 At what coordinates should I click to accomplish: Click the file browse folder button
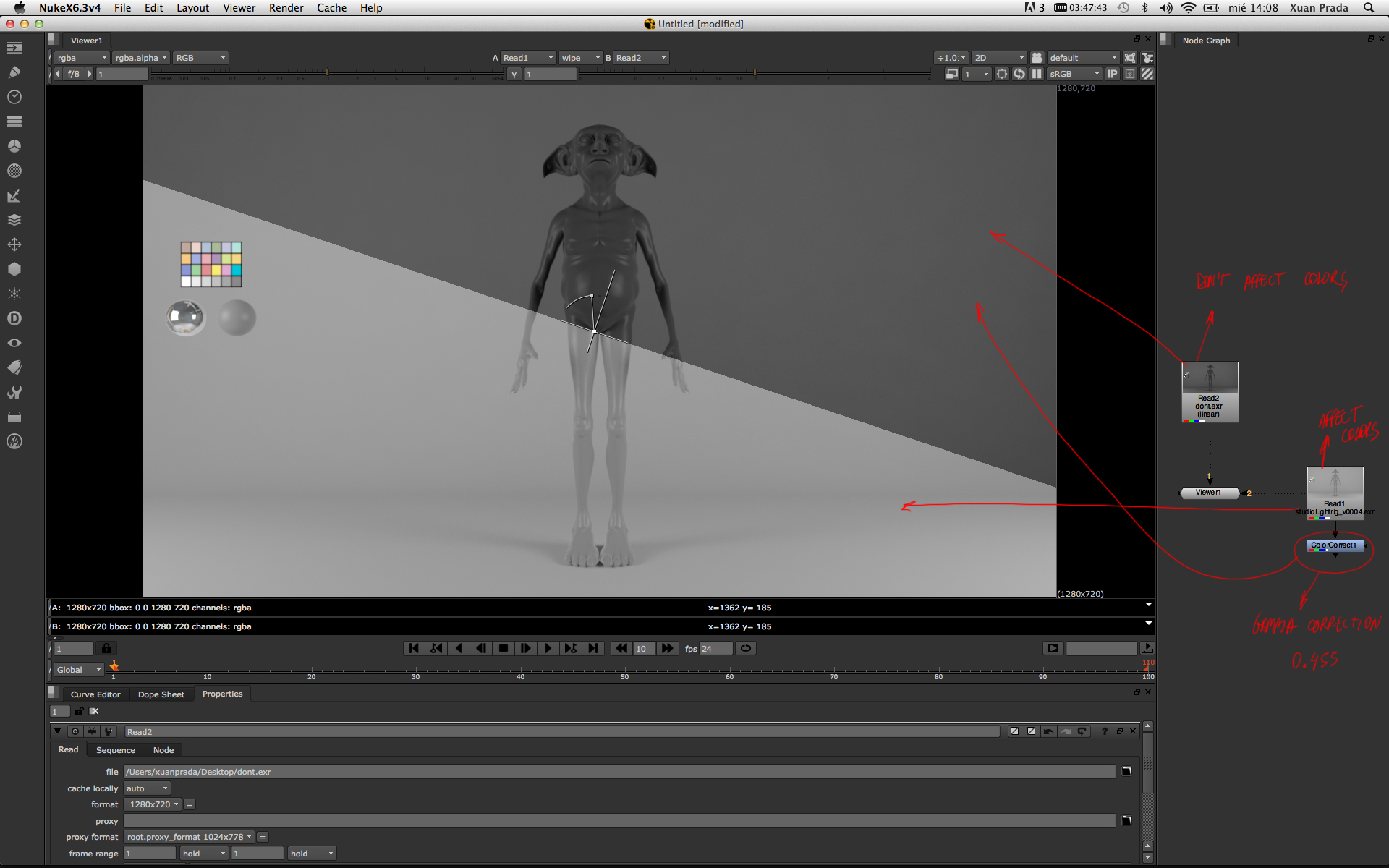(x=1126, y=772)
